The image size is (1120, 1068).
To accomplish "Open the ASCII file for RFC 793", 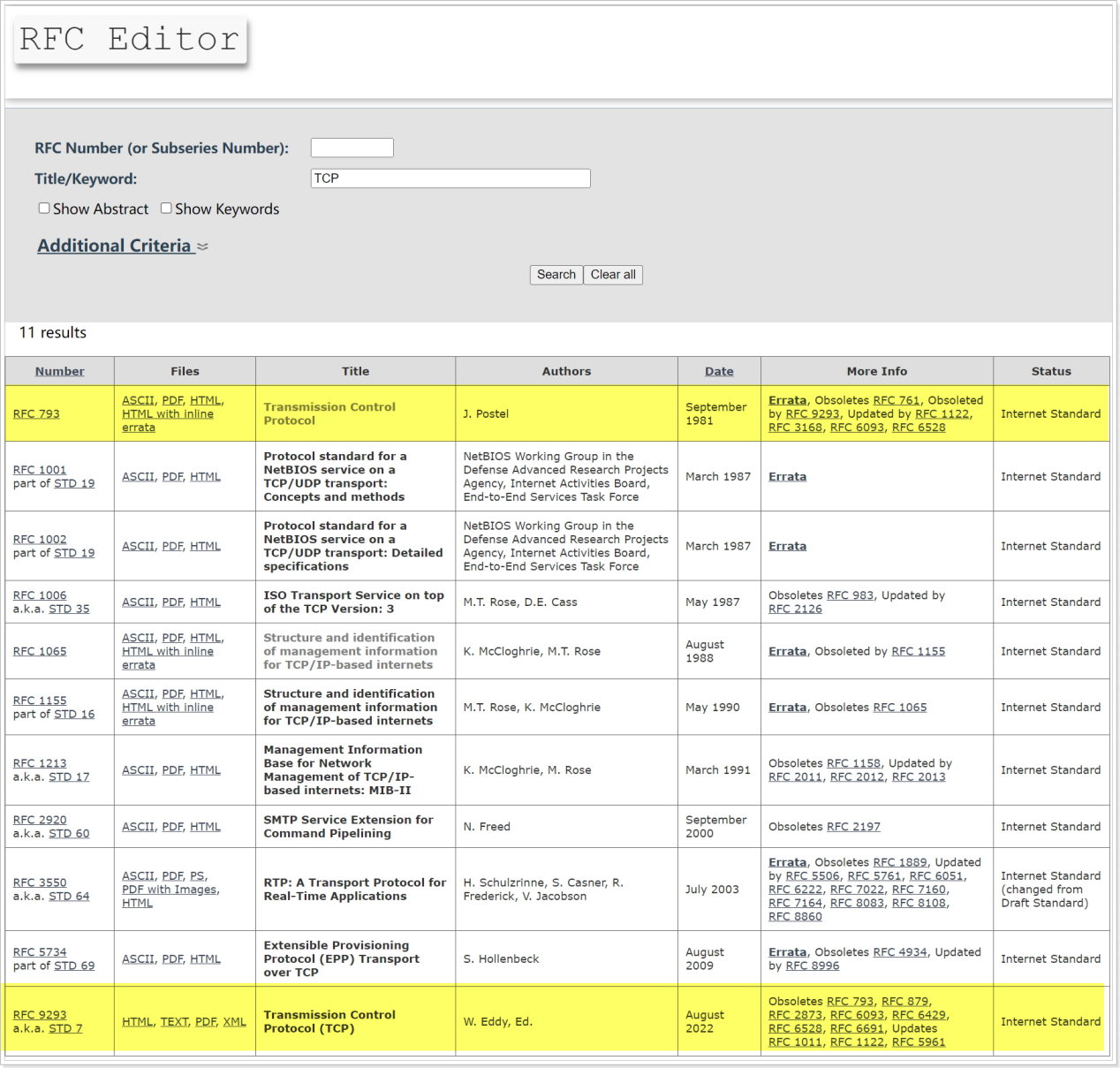I will click(x=138, y=400).
